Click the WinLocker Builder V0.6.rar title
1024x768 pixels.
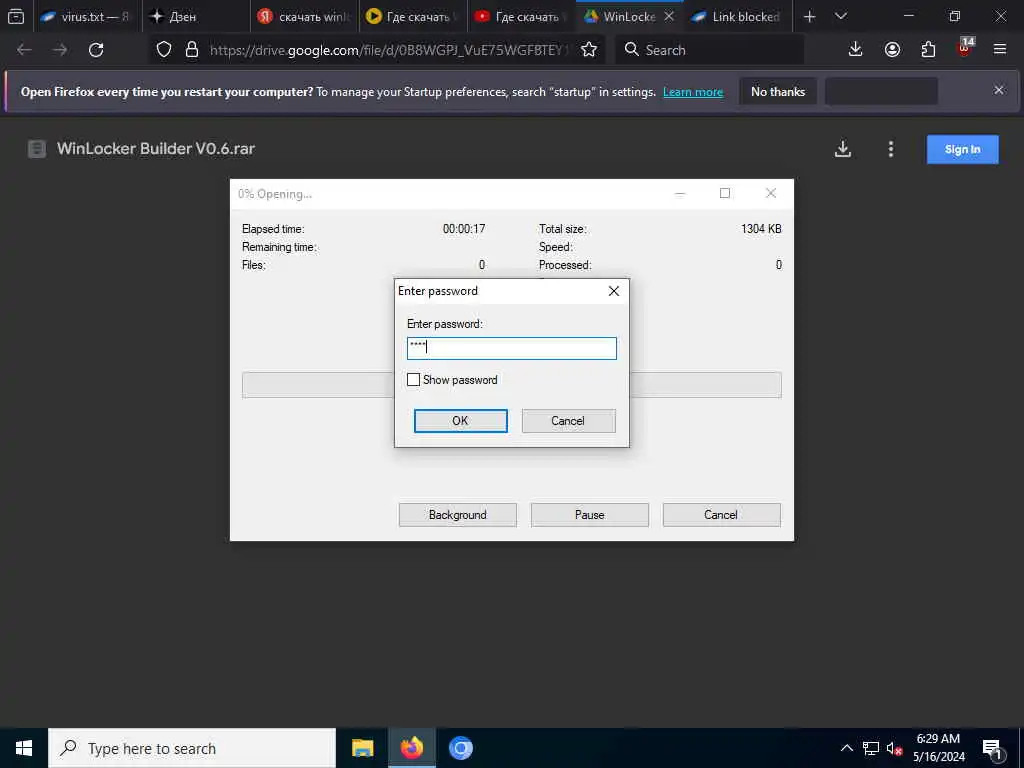(x=155, y=149)
